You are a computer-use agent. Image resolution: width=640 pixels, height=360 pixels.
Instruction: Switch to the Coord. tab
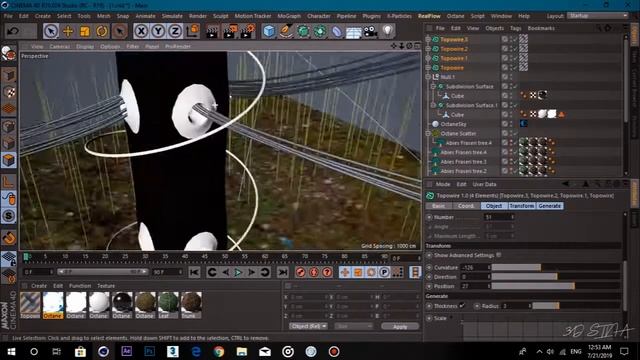(466, 206)
